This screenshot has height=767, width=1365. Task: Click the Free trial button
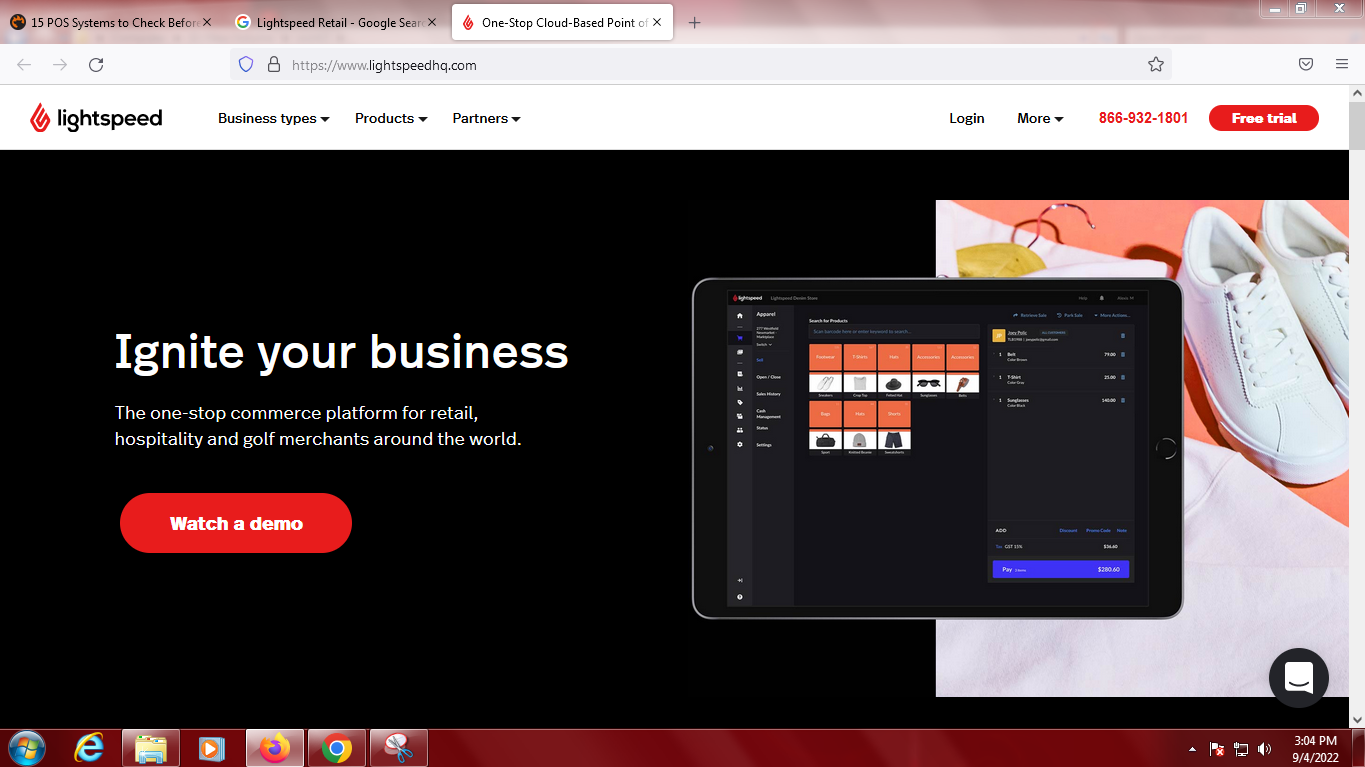coord(1264,118)
